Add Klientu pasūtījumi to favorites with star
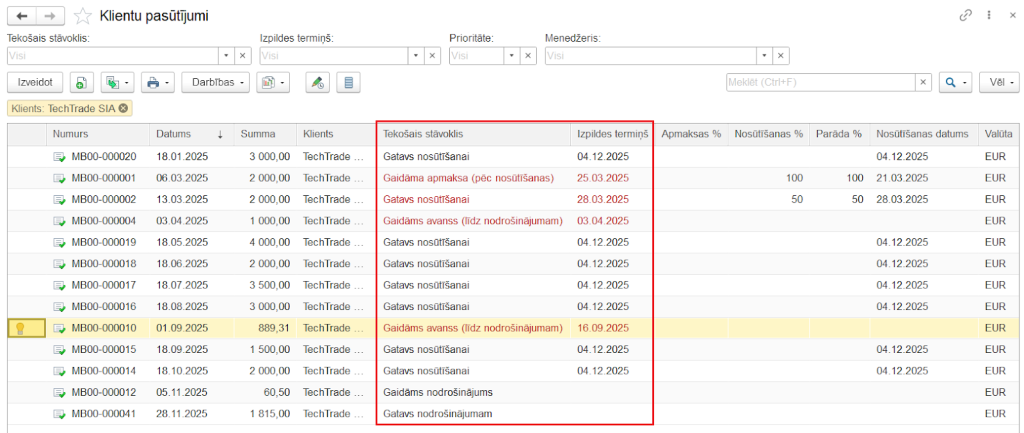Screen dimensions: 1024x433 pos(83,16)
